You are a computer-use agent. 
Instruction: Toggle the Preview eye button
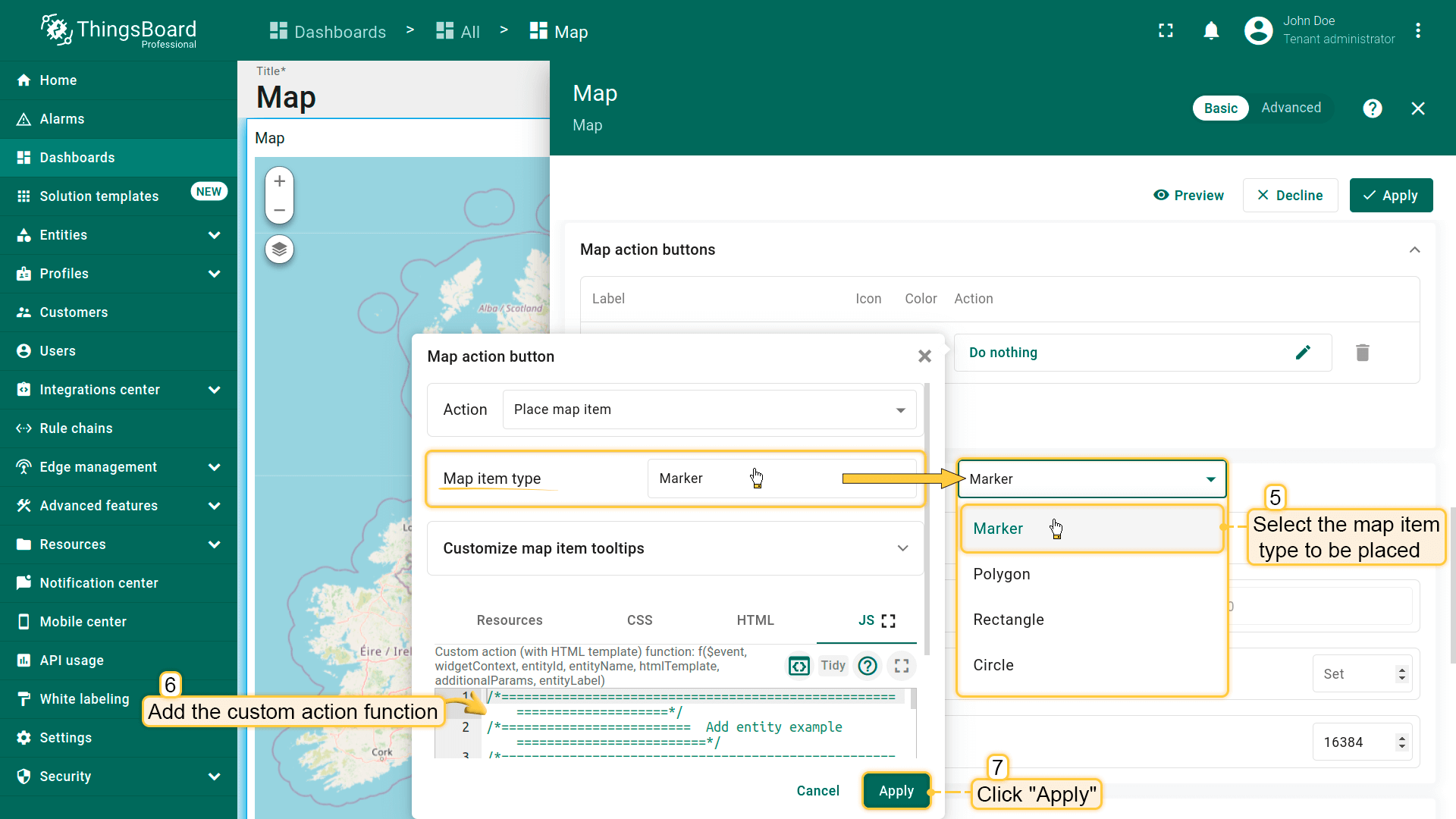point(1188,196)
